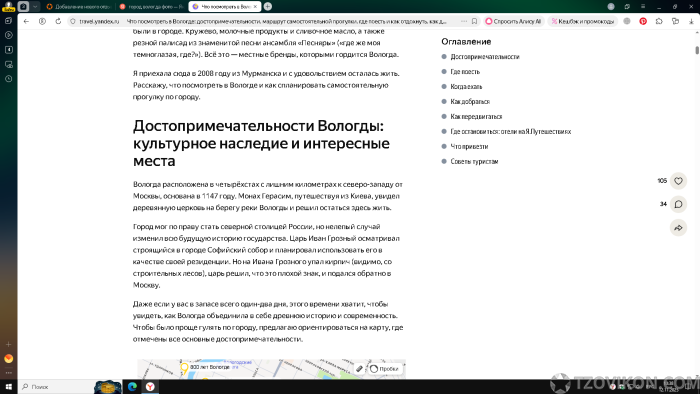Jump to Что привезти section
The image size is (700, 394).
(469, 146)
